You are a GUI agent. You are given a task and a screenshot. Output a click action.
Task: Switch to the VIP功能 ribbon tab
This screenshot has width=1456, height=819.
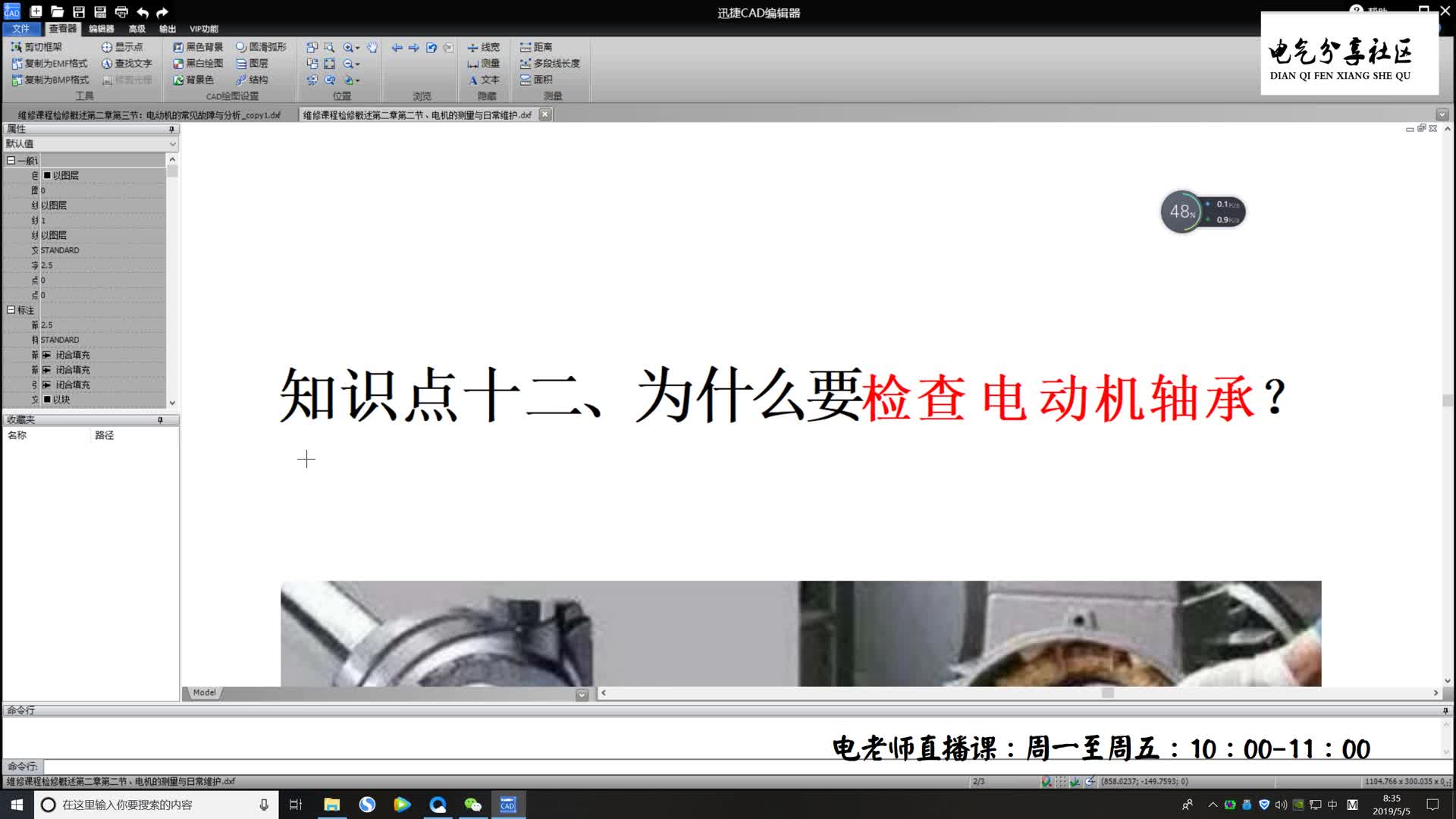coord(203,29)
